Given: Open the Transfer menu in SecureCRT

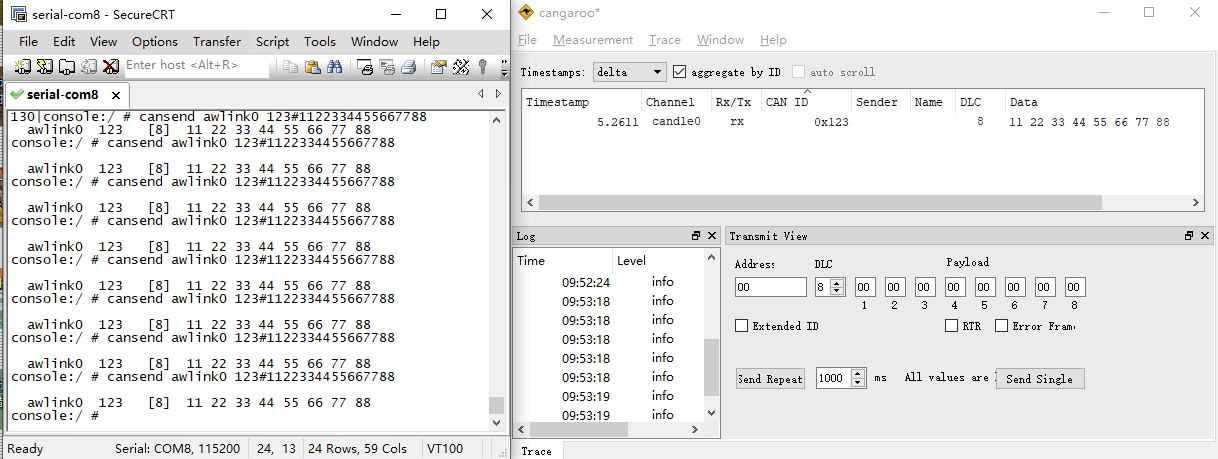Looking at the screenshot, I should pyautogui.click(x=217, y=41).
